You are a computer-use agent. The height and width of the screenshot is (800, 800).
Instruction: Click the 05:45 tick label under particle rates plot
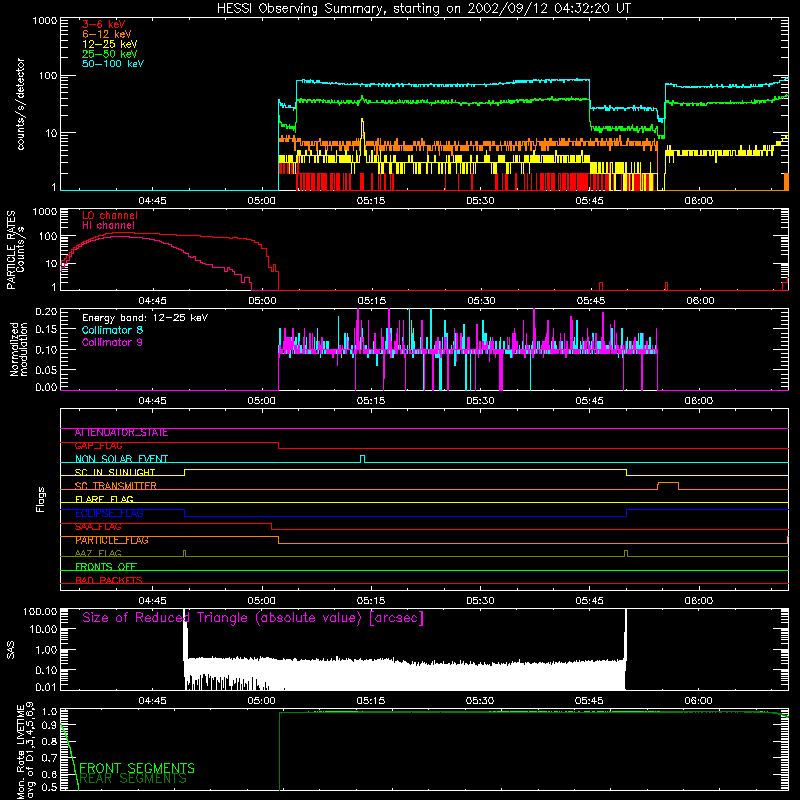(591, 301)
